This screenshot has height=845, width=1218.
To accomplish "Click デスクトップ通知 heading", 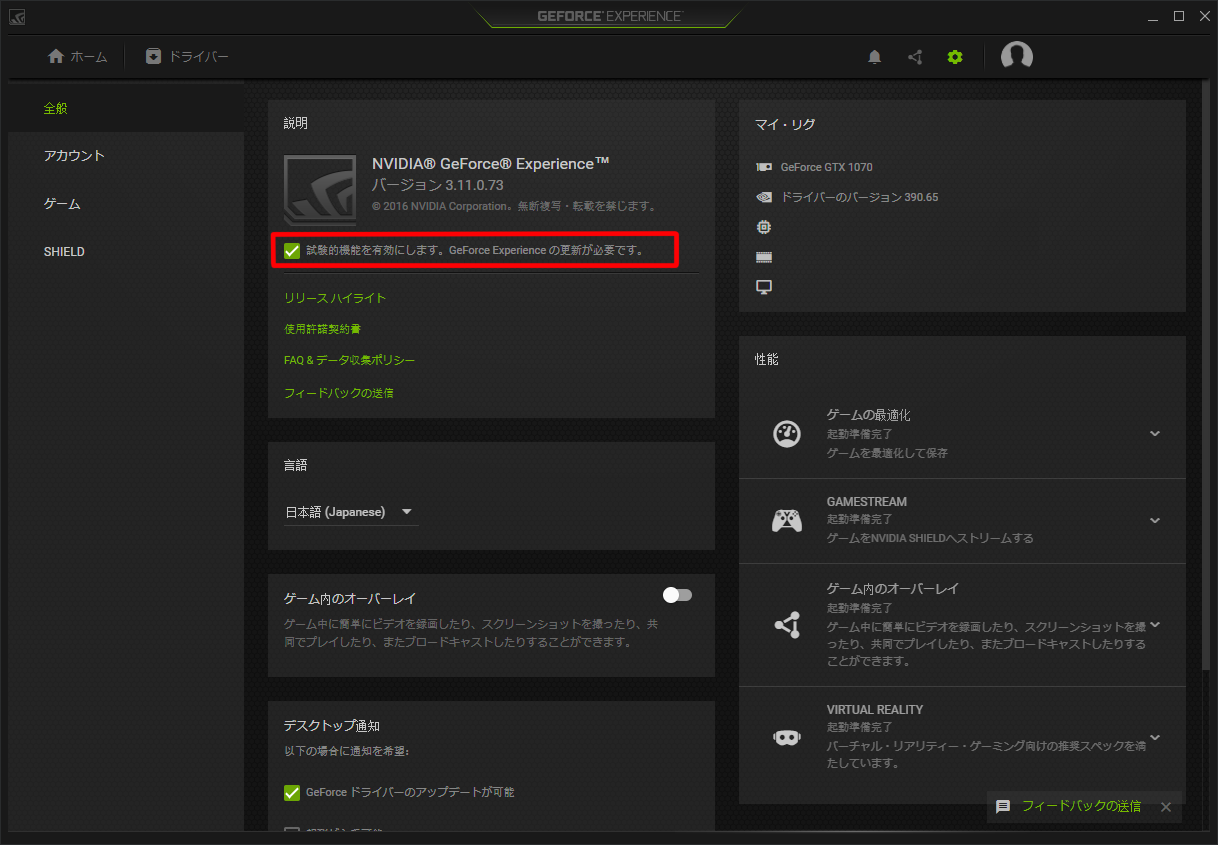I will pyautogui.click(x=332, y=726).
